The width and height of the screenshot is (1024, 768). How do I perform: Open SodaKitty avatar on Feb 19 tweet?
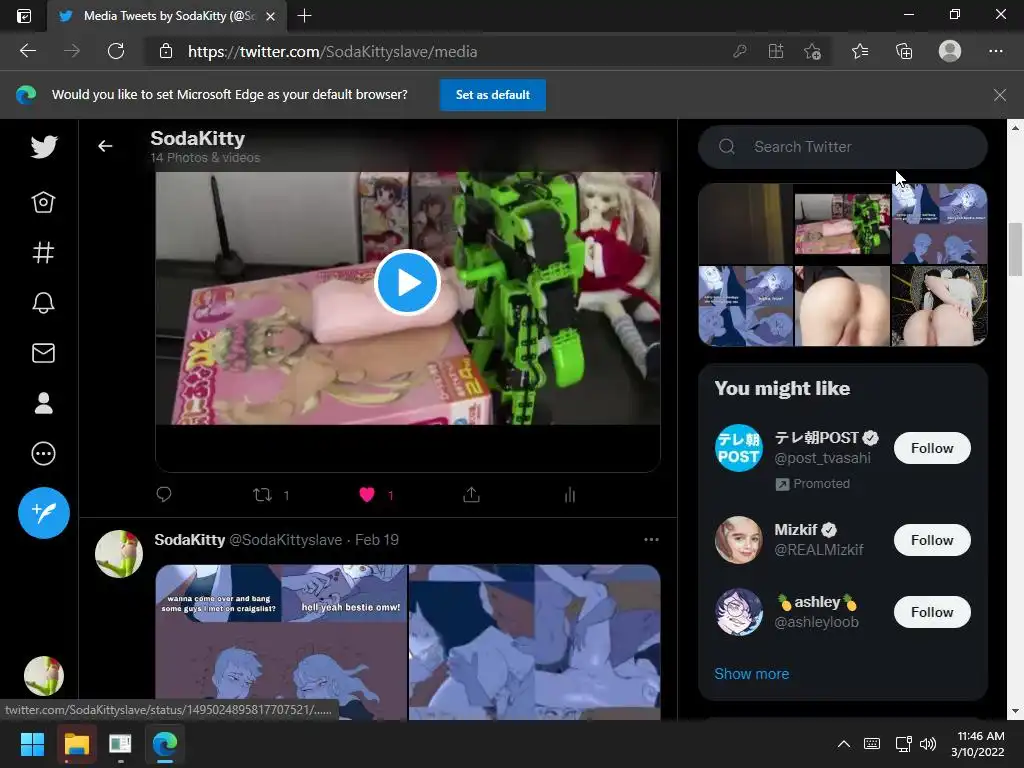(x=119, y=554)
